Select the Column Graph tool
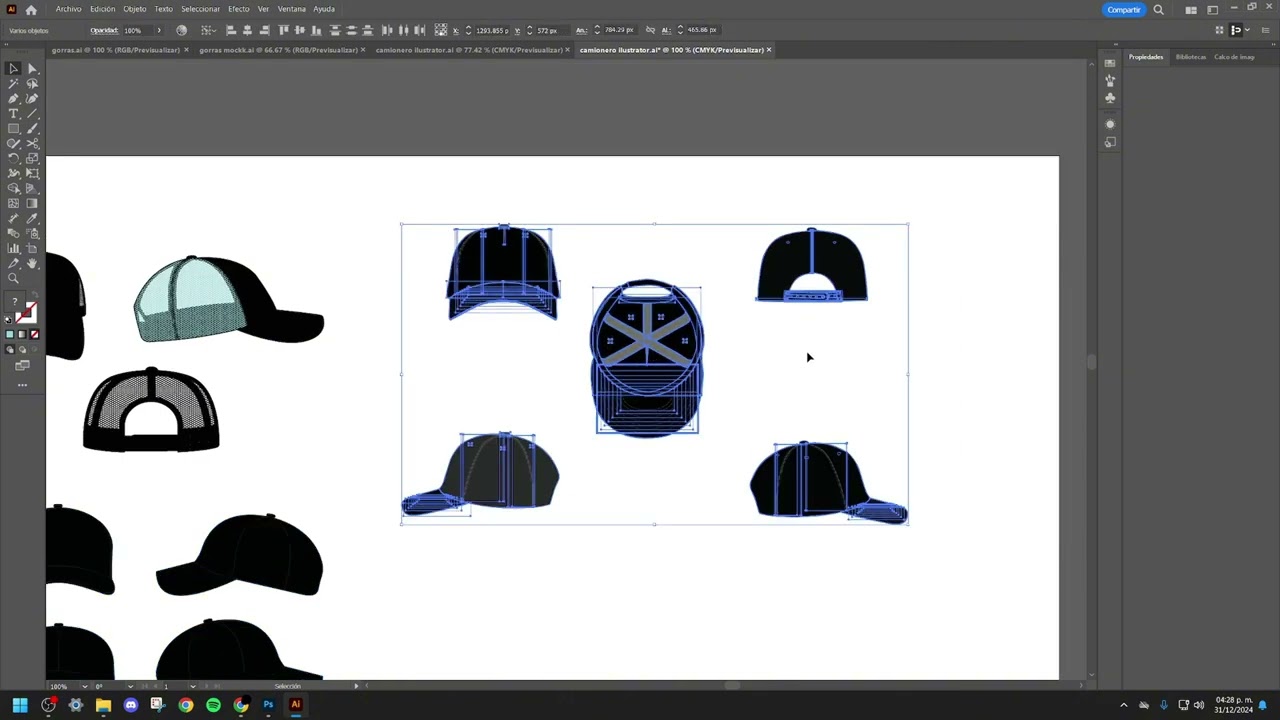Screen dimensions: 1280x720 13,248
